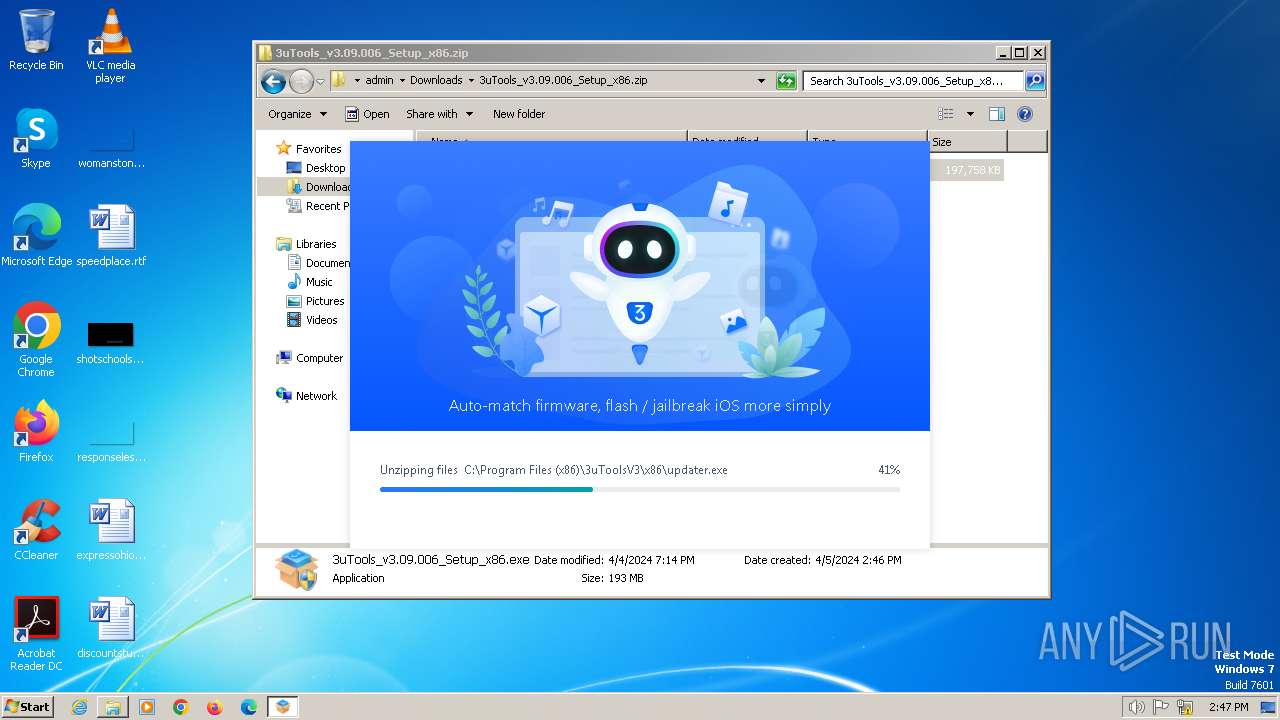
Task: Click the search magnifier button
Action: pyautogui.click(x=1035, y=81)
